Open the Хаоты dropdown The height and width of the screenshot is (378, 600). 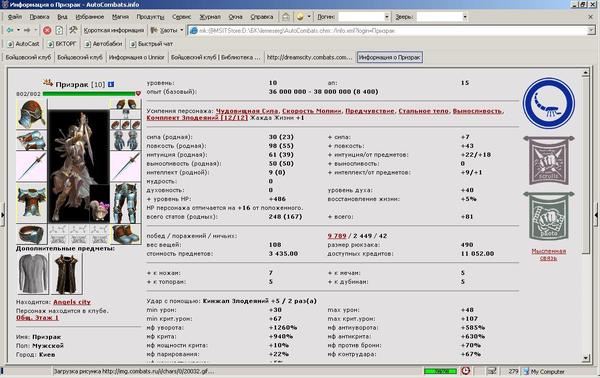pyautogui.click(x=181, y=30)
